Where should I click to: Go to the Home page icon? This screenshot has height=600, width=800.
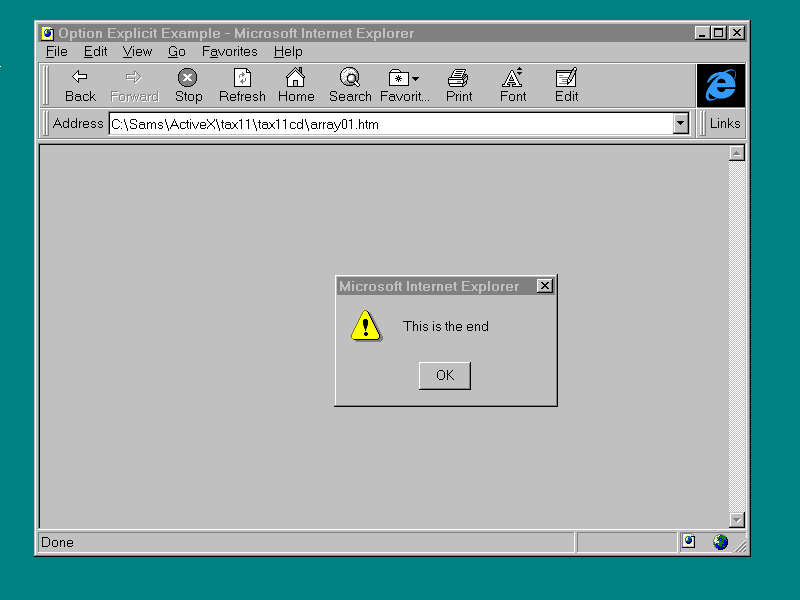[x=296, y=78]
